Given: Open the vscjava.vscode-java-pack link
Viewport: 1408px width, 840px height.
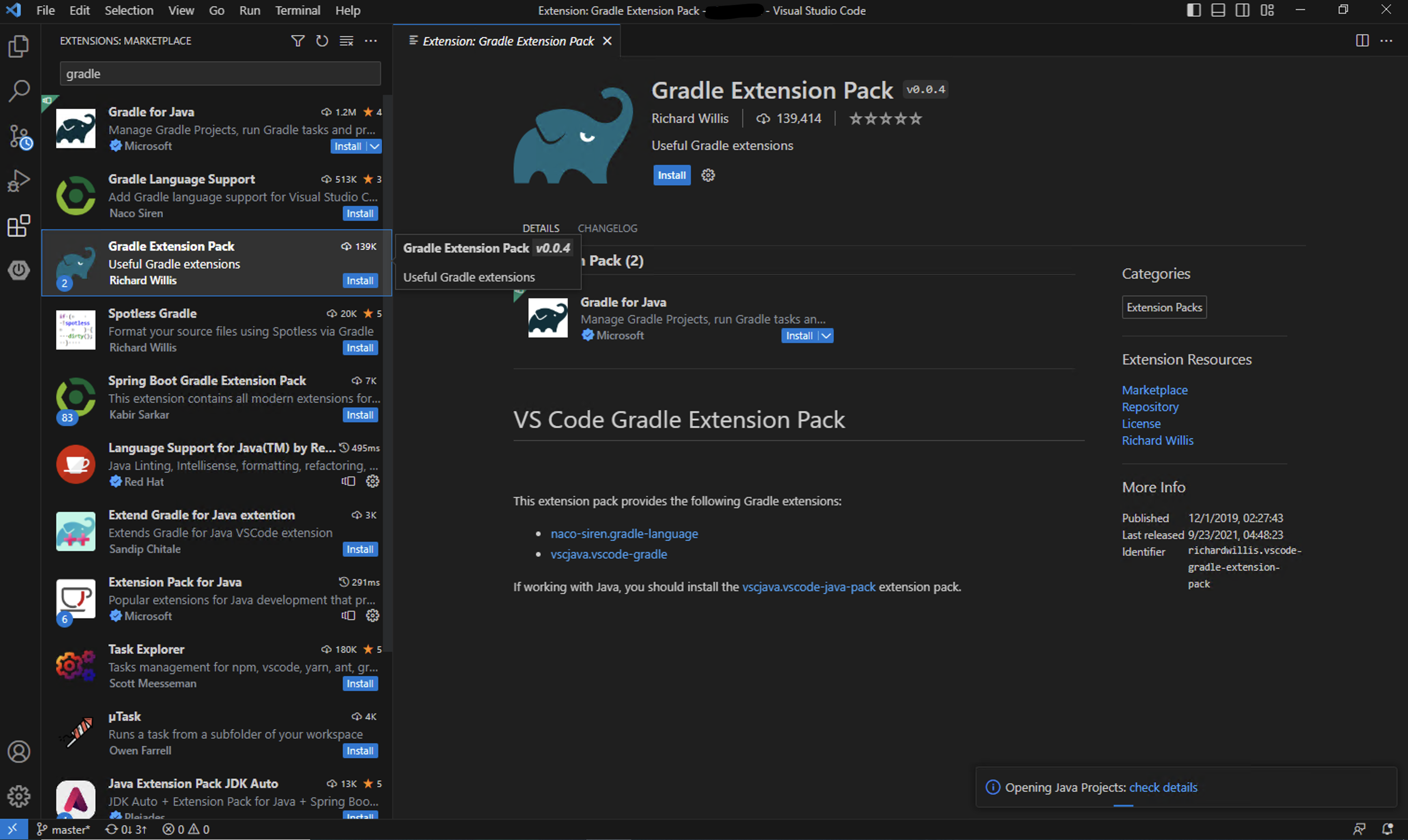Looking at the screenshot, I should (x=809, y=587).
